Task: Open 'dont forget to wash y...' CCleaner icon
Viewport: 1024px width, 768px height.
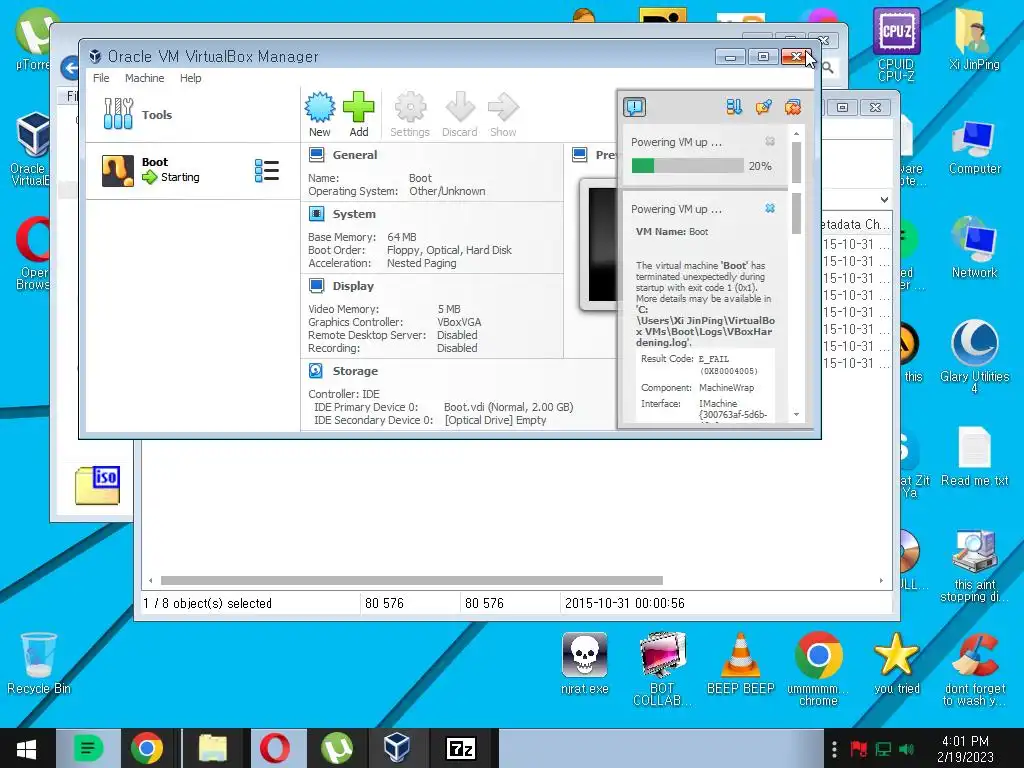Action: click(974, 669)
